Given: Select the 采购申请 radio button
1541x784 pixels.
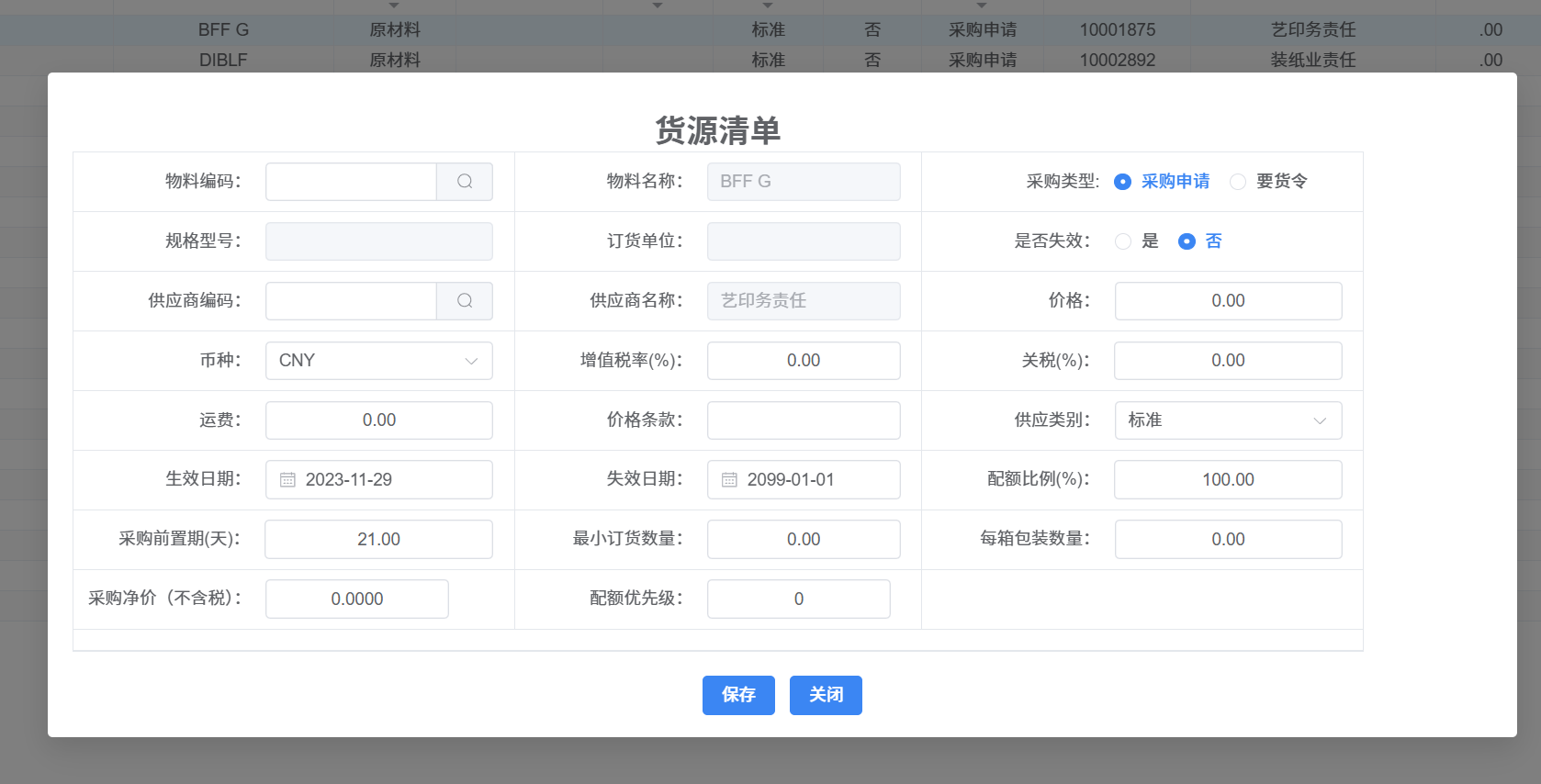Looking at the screenshot, I should [x=1122, y=182].
